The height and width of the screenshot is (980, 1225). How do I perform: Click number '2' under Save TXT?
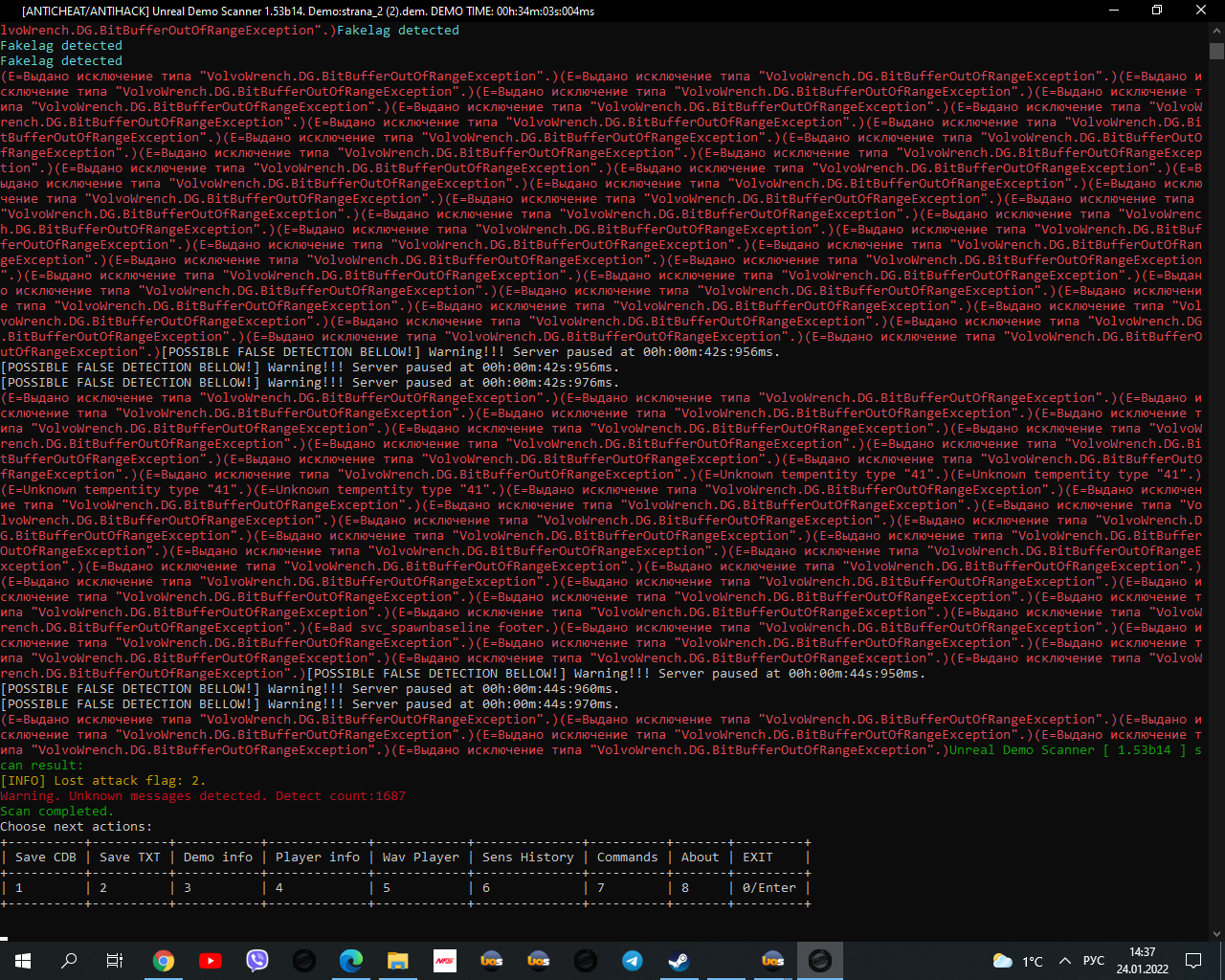coord(103,888)
